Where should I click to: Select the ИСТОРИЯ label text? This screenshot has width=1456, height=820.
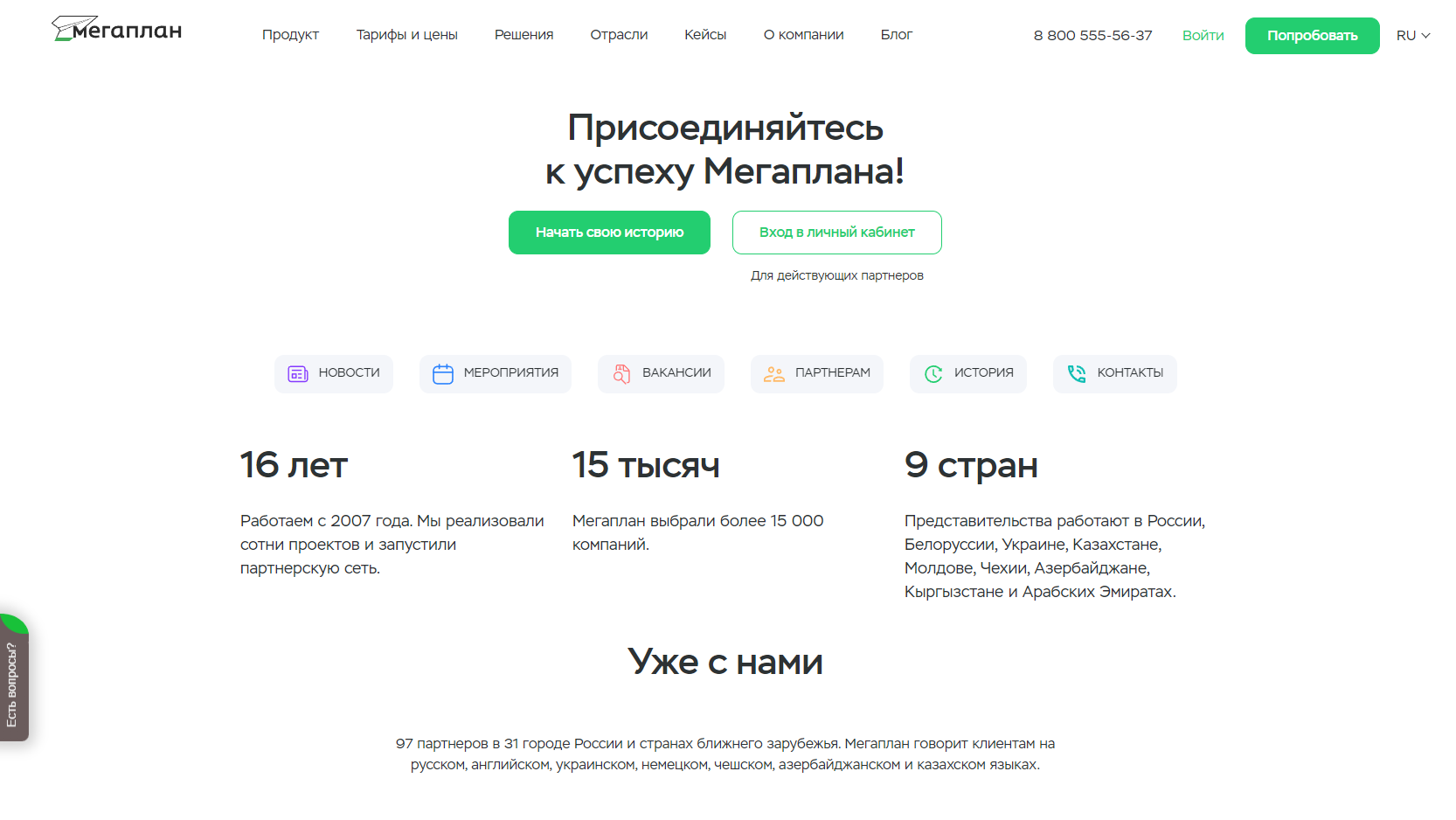[983, 373]
